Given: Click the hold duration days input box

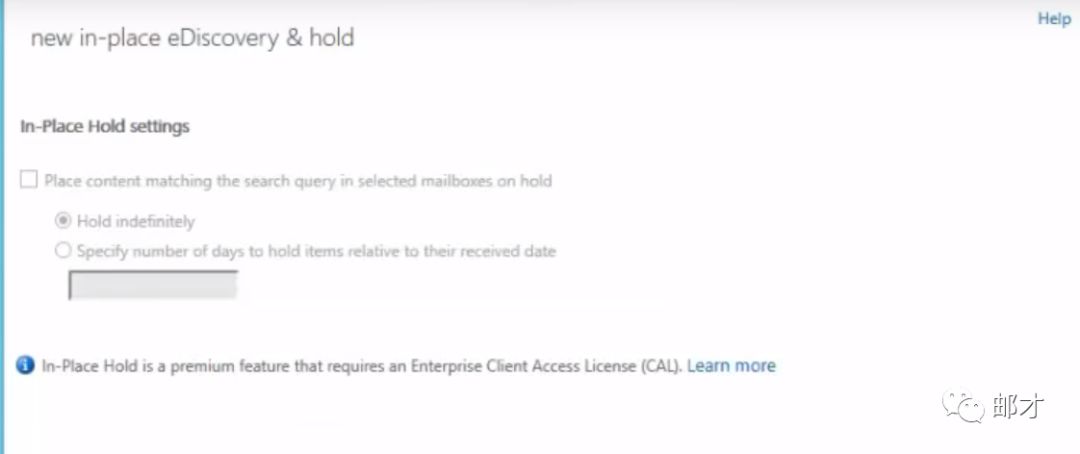Looking at the screenshot, I should [x=153, y=286].
